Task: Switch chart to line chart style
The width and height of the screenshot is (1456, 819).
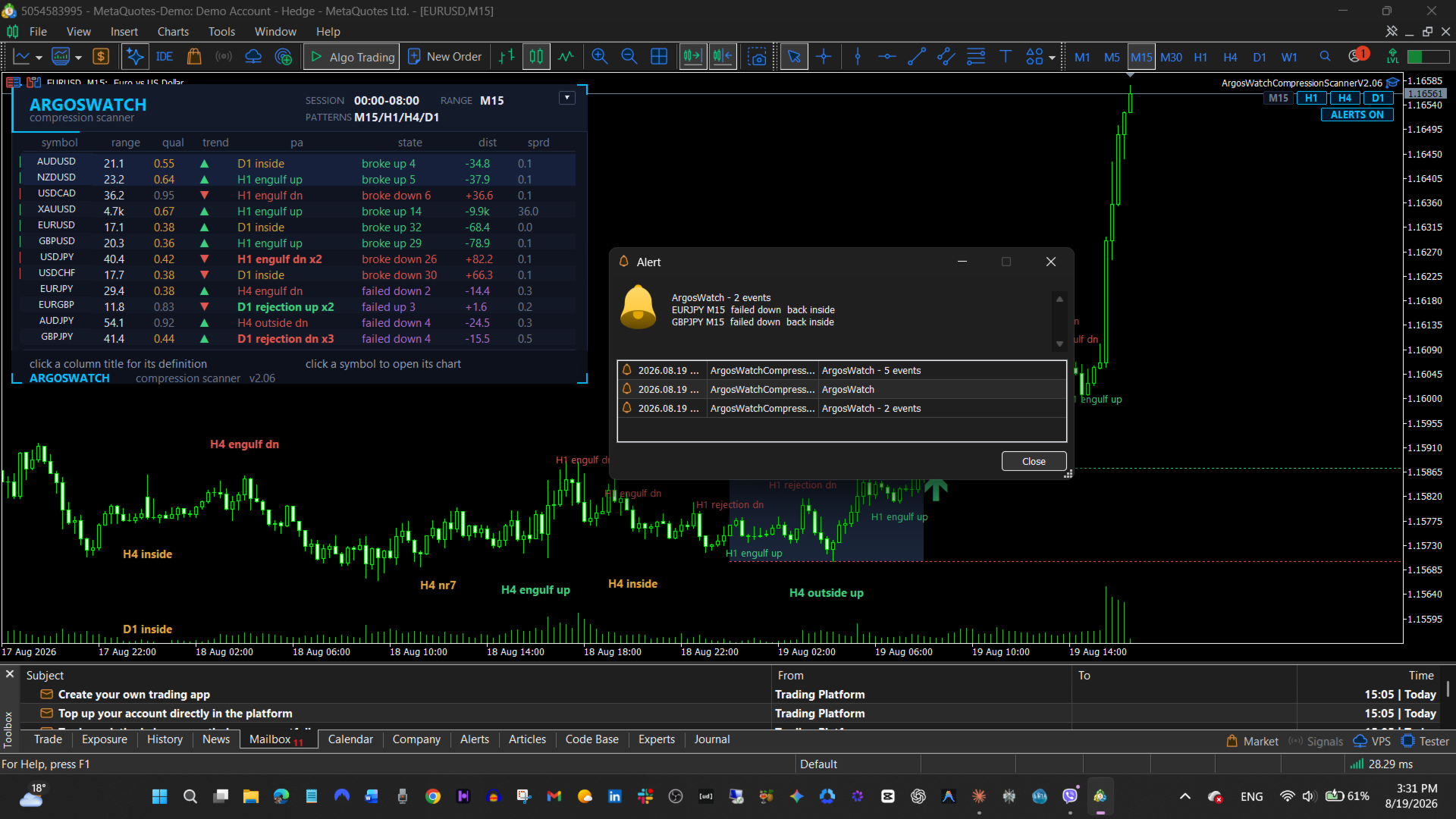Action: pyautogui.click(x=566, y=57)
